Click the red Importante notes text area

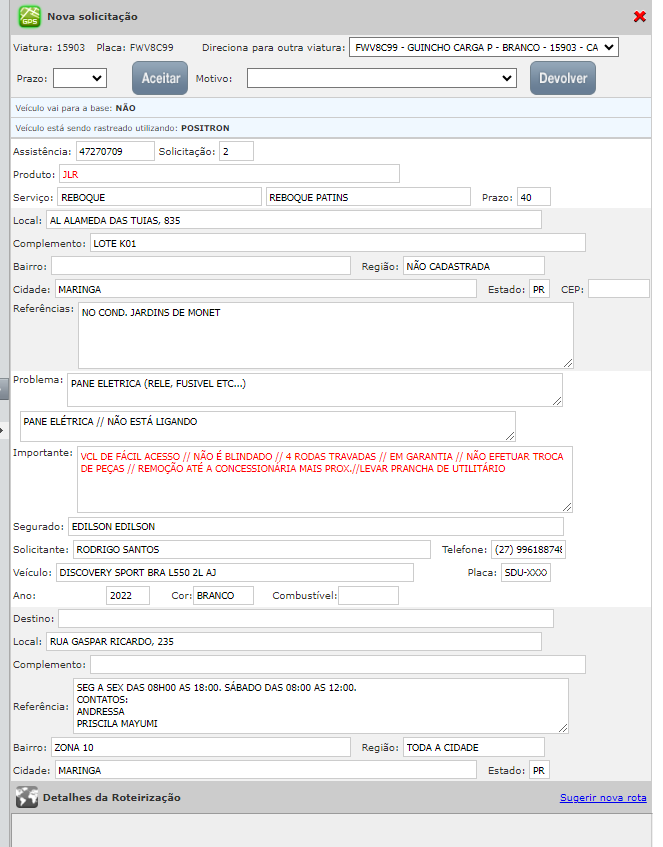tap(325, 479)
